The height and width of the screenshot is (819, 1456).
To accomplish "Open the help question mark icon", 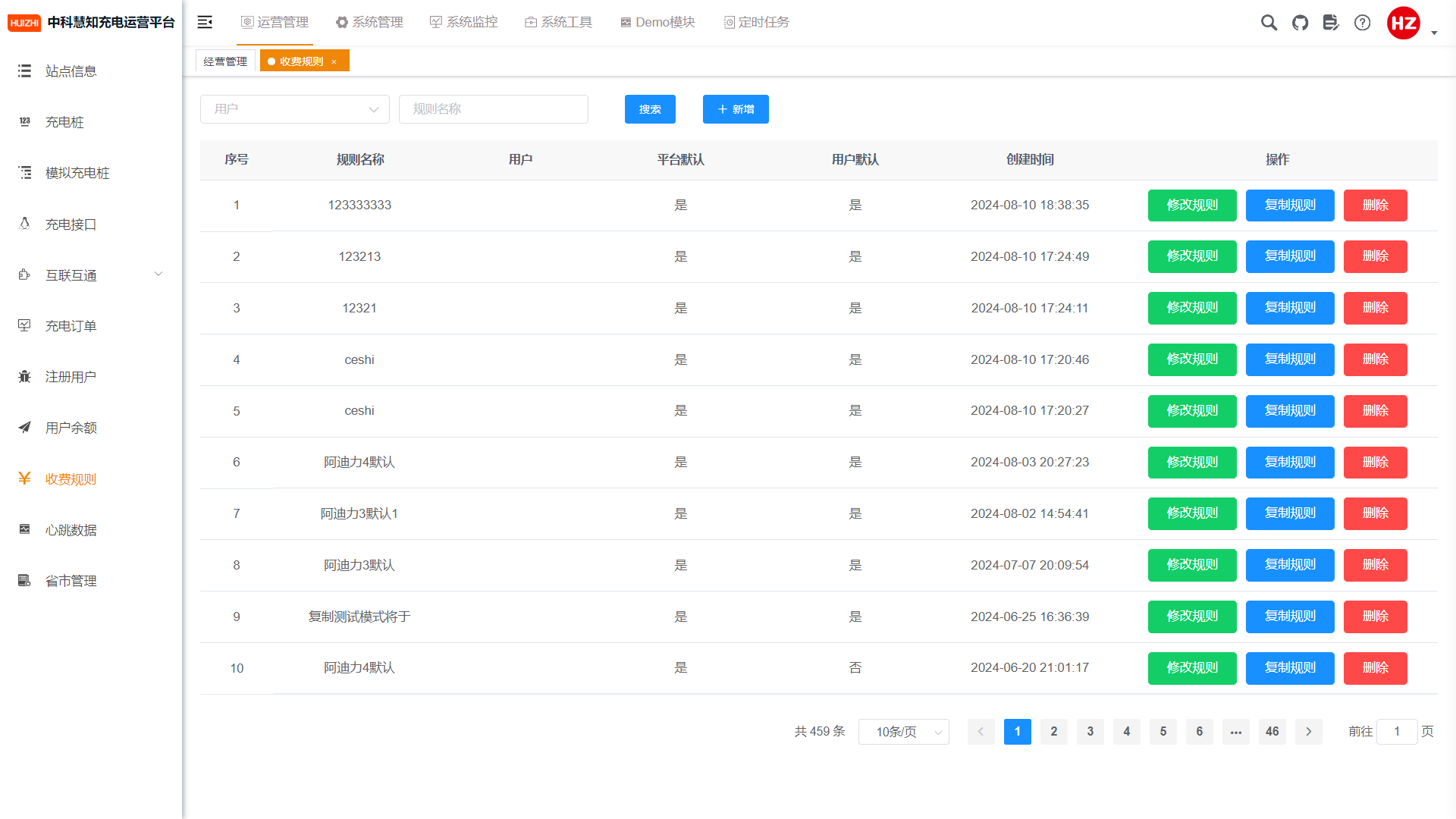I will coord(1363,23).
